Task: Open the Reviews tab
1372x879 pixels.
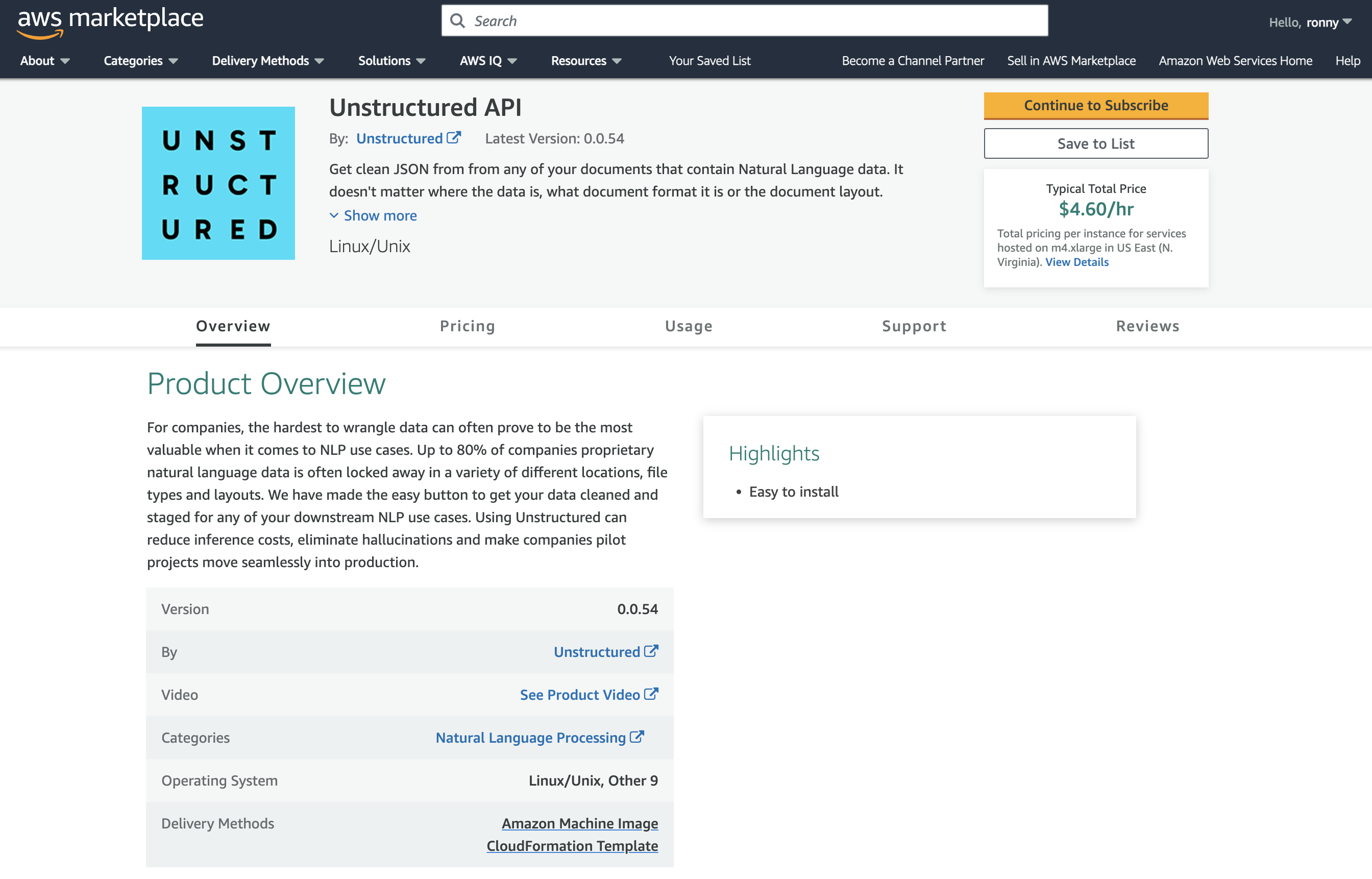Action: click(x=1147, y=326)
